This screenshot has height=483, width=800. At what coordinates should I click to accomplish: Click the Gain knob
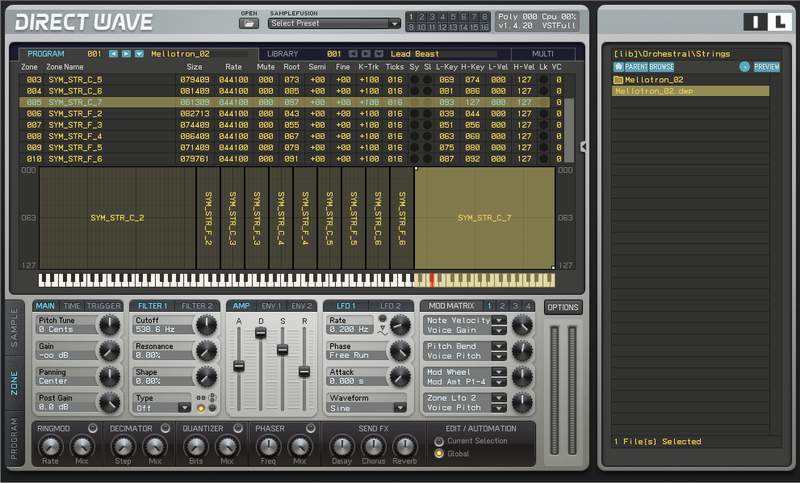(110, 351)
